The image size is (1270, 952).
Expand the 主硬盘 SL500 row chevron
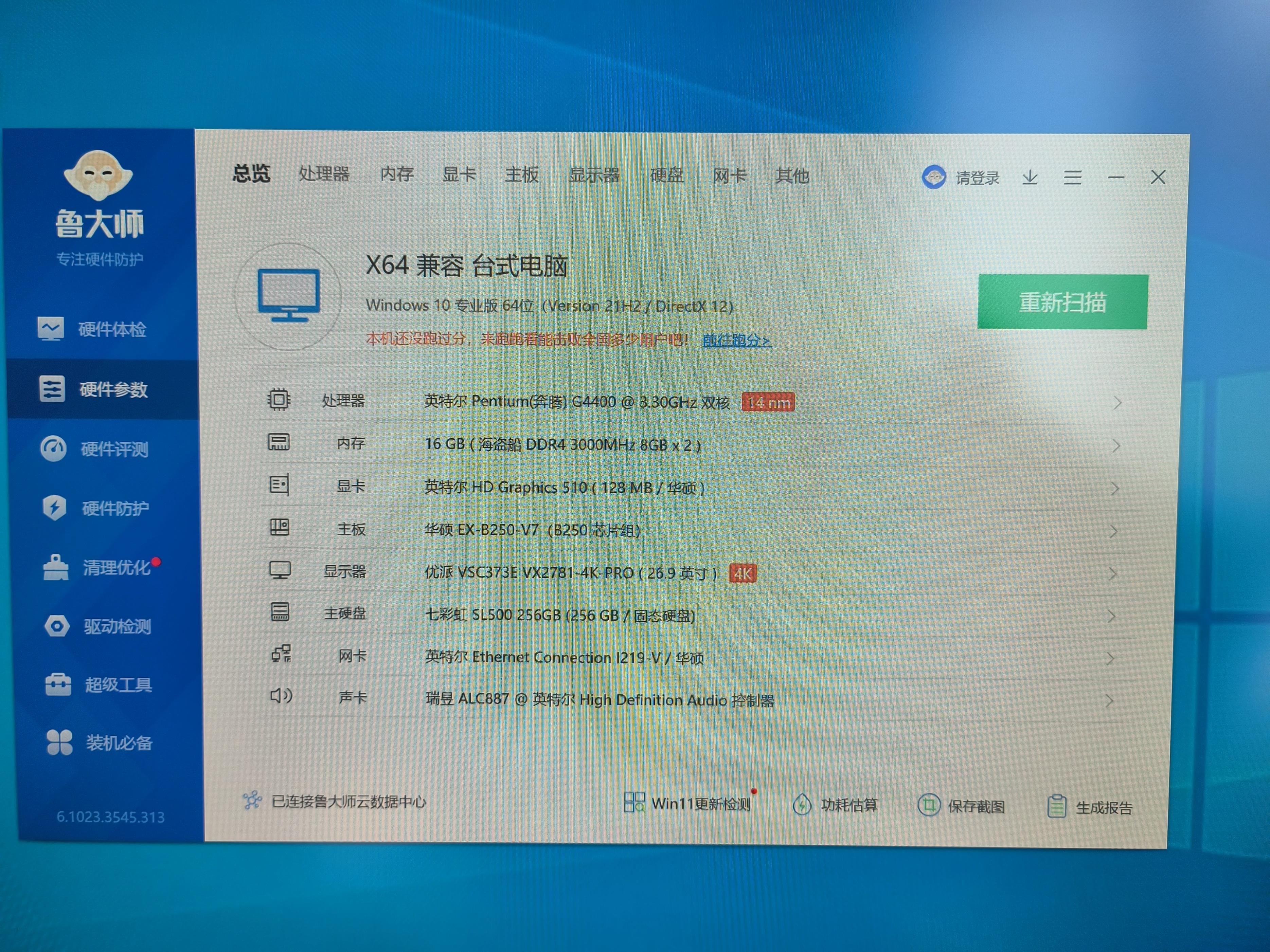[x=1111, y=616]
